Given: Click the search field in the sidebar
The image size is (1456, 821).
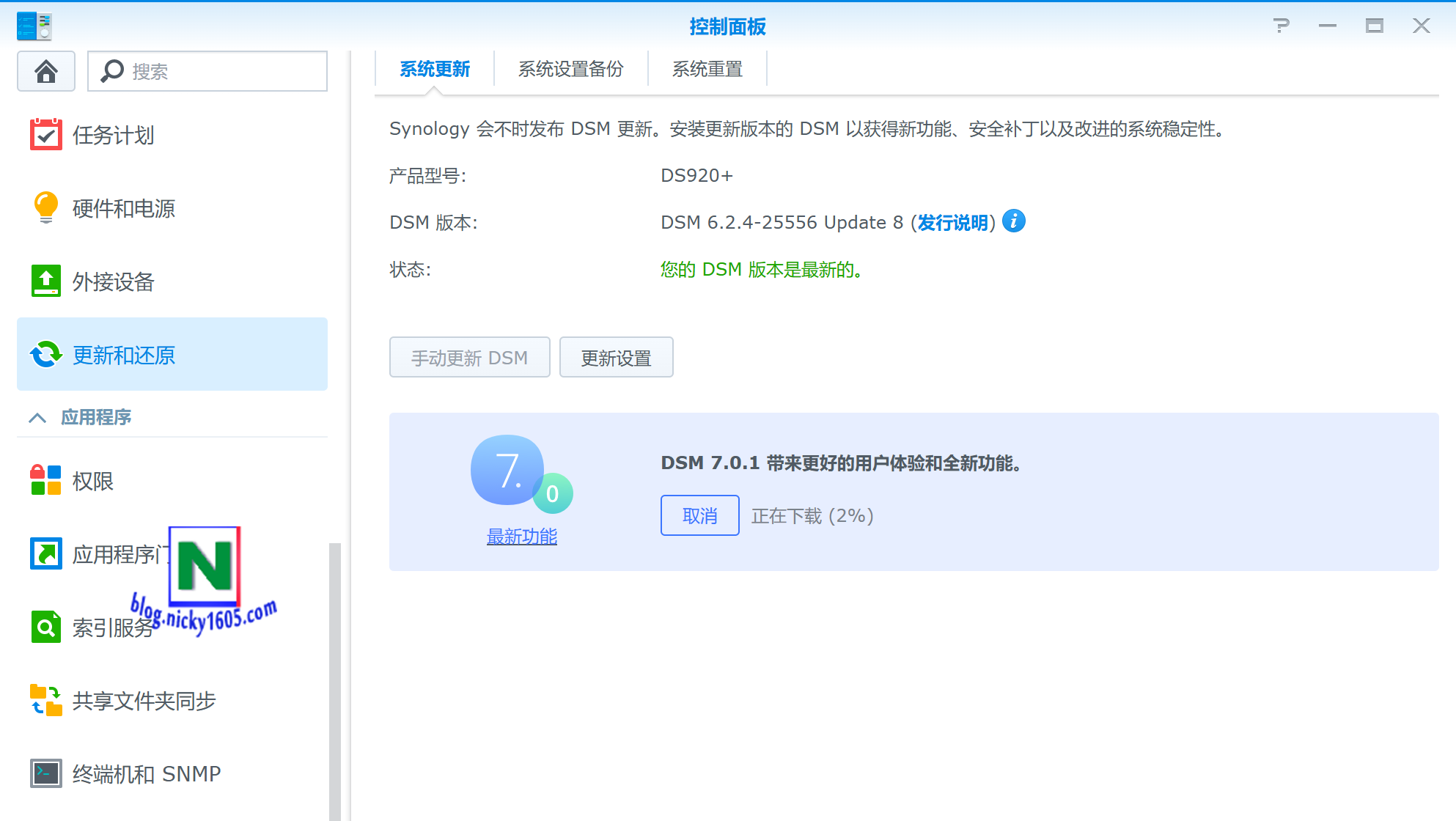Looking at the screenshot, I should click(207, 71).
